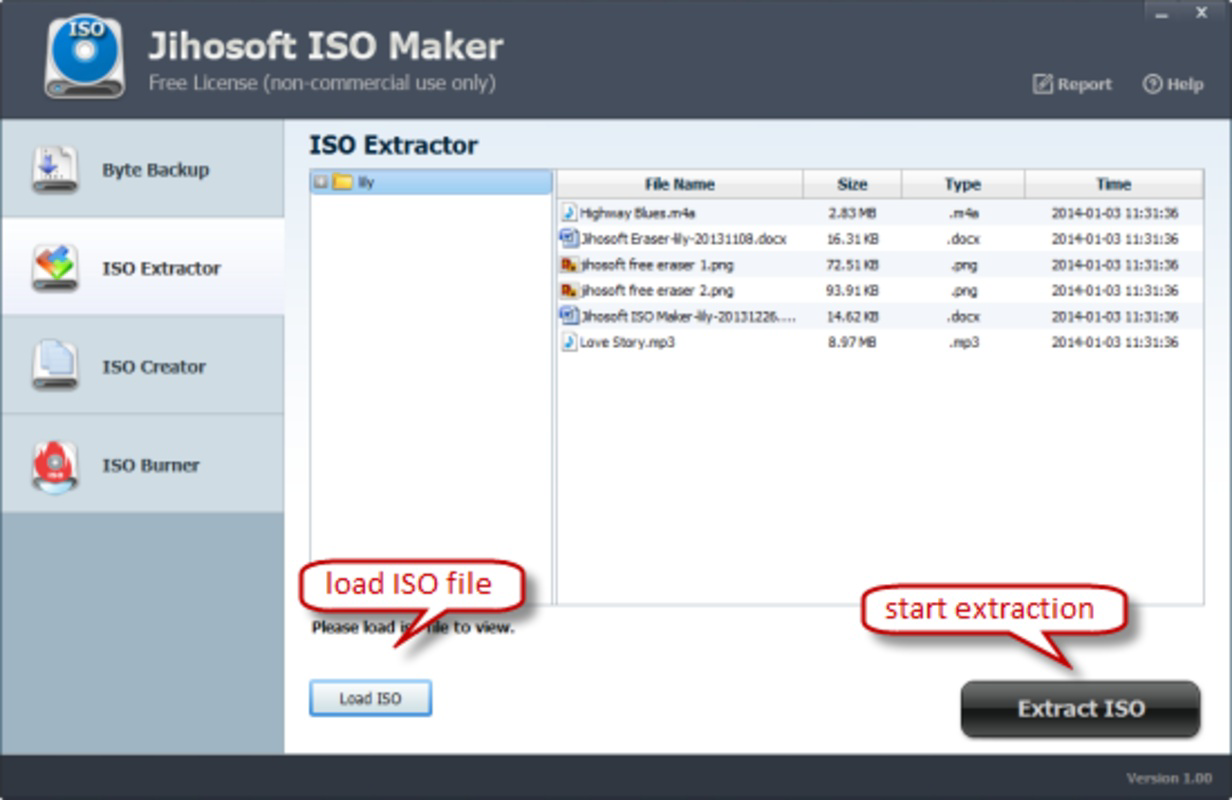Click the .mp3 type cell
This screenshot has height=800, width=1232.
point(964,342)
